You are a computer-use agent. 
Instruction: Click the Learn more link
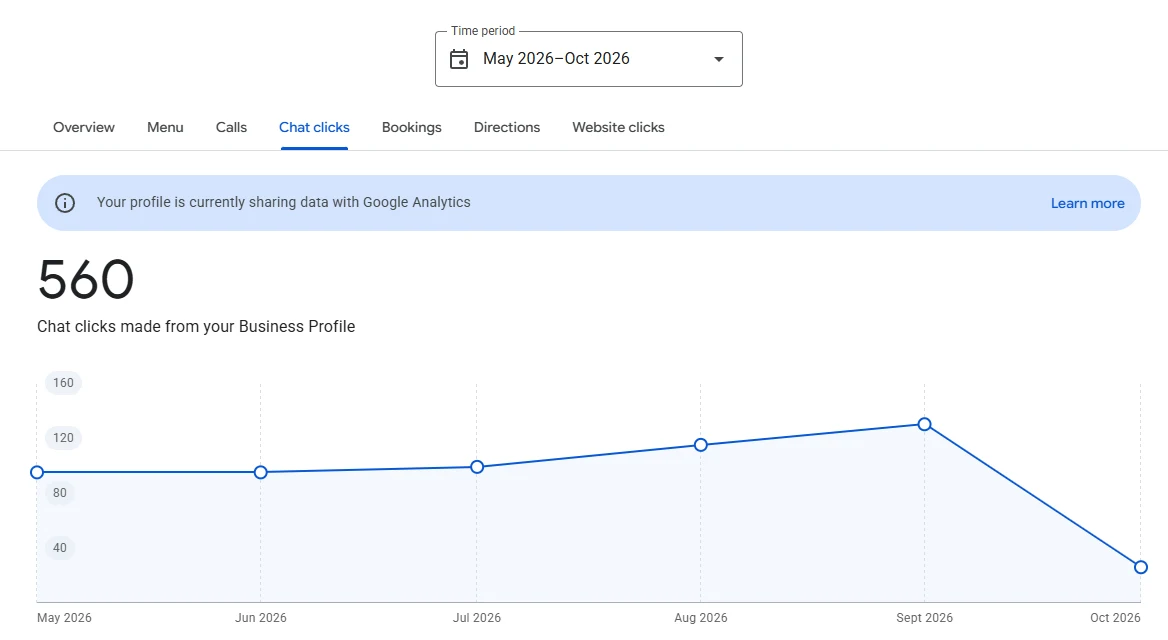click(x=1088, y=203)
